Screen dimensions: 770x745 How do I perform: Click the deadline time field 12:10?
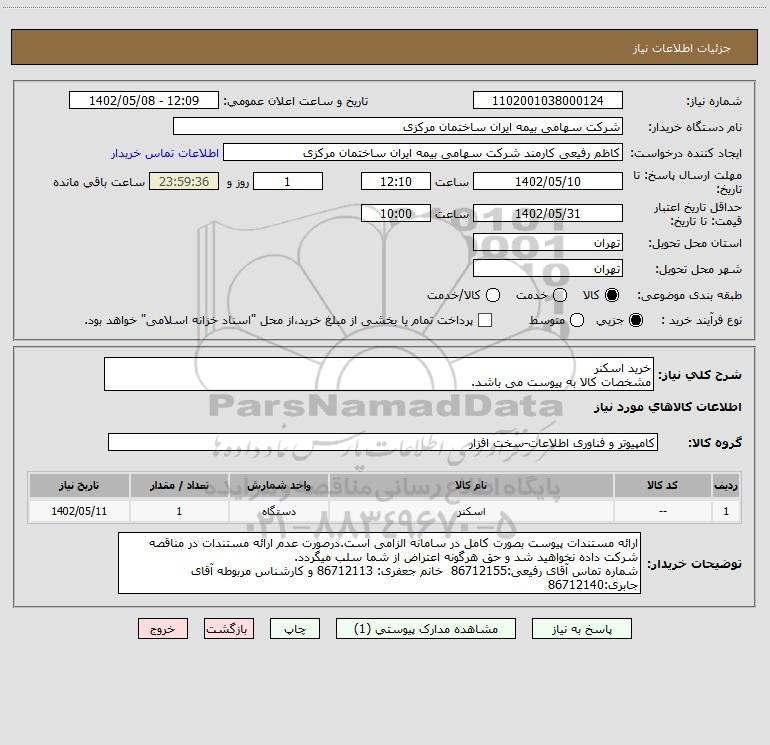(x=396, y=181)
